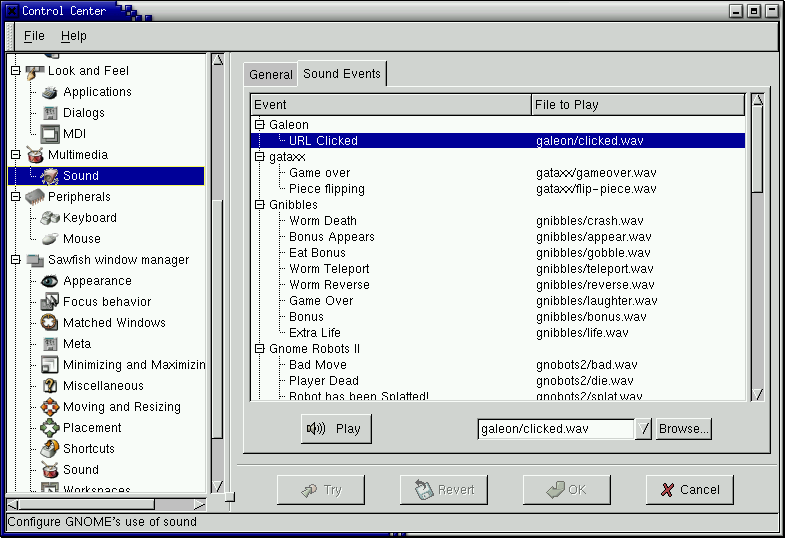Click the Browse... button

(x=684, y=429)
